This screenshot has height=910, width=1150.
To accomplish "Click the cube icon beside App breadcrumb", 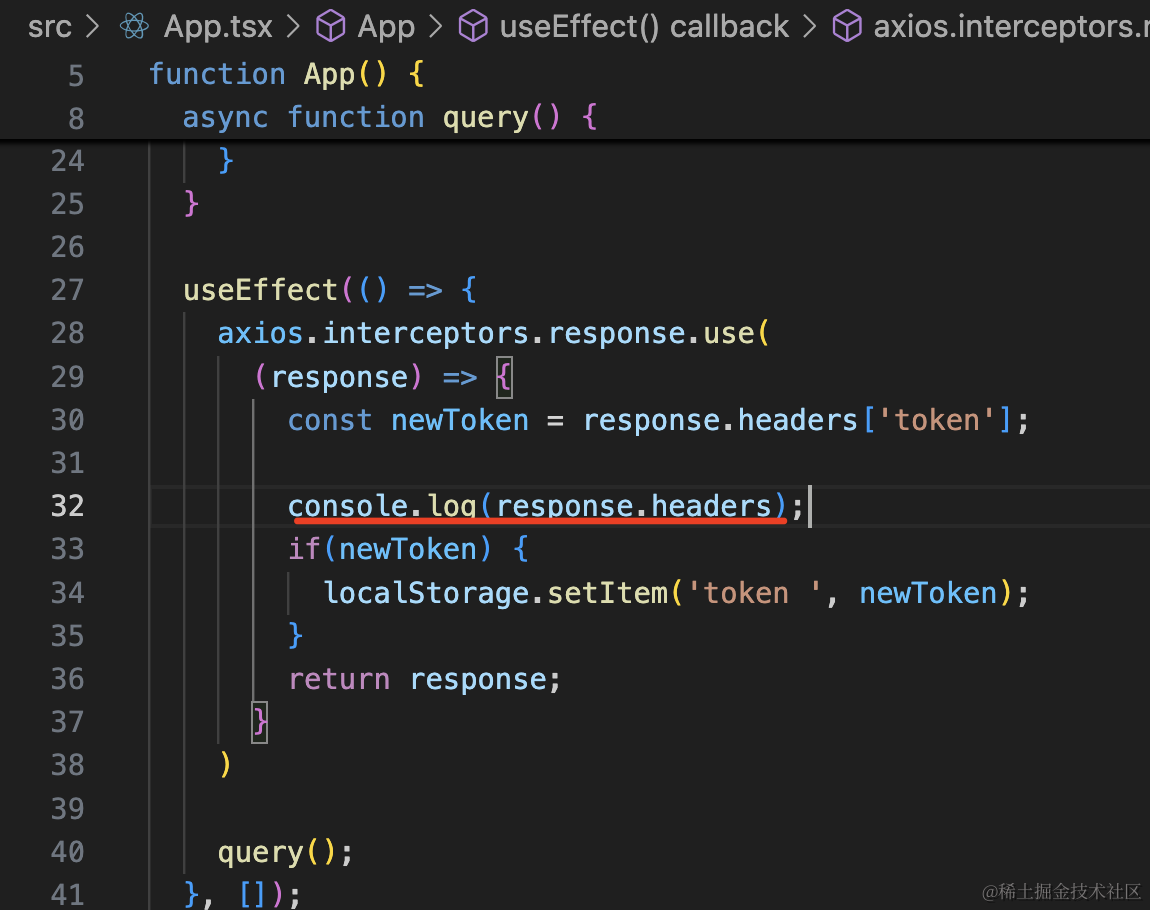I will [331, 27].
